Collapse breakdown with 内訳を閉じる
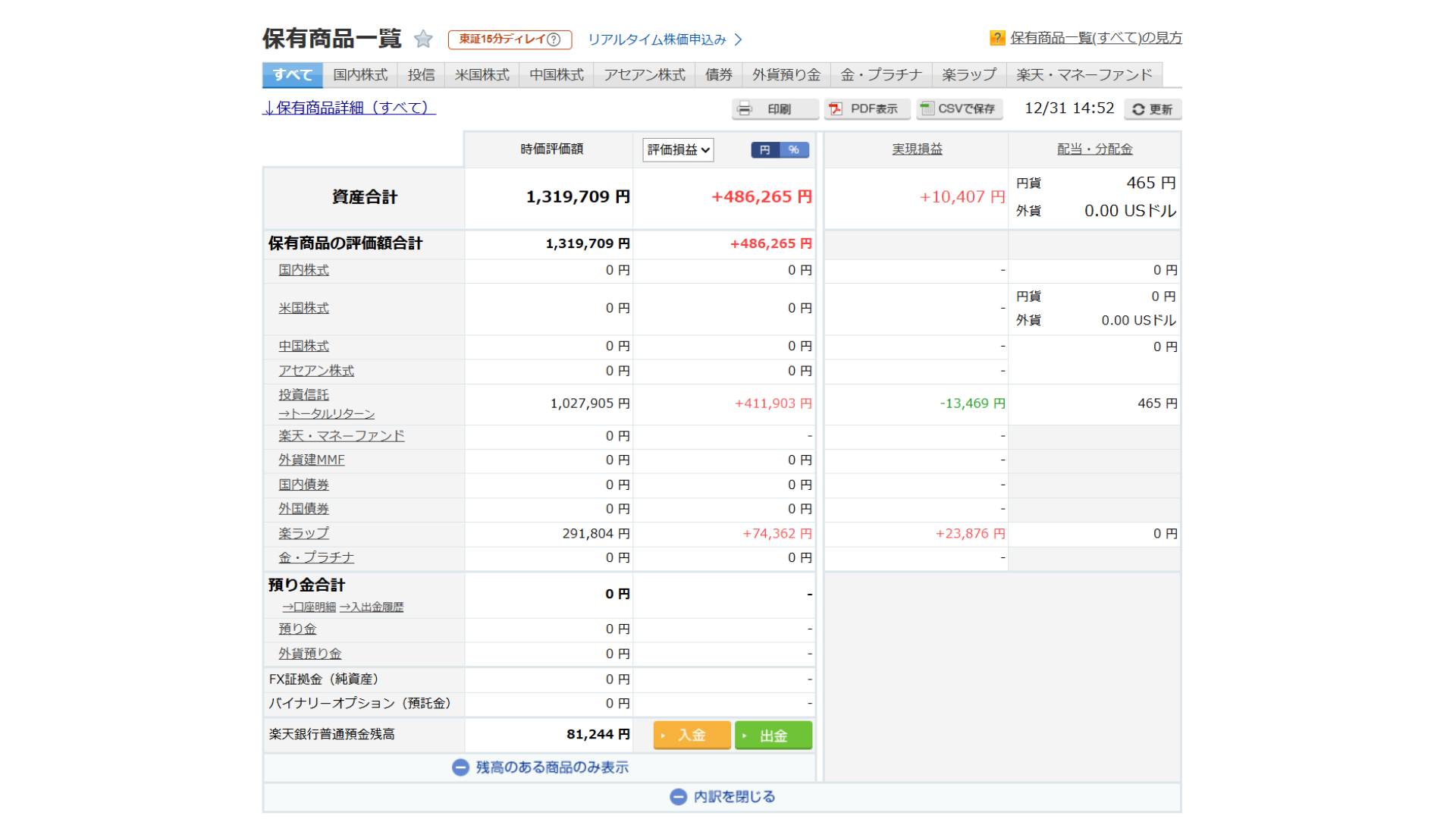 tap(723, 796)
